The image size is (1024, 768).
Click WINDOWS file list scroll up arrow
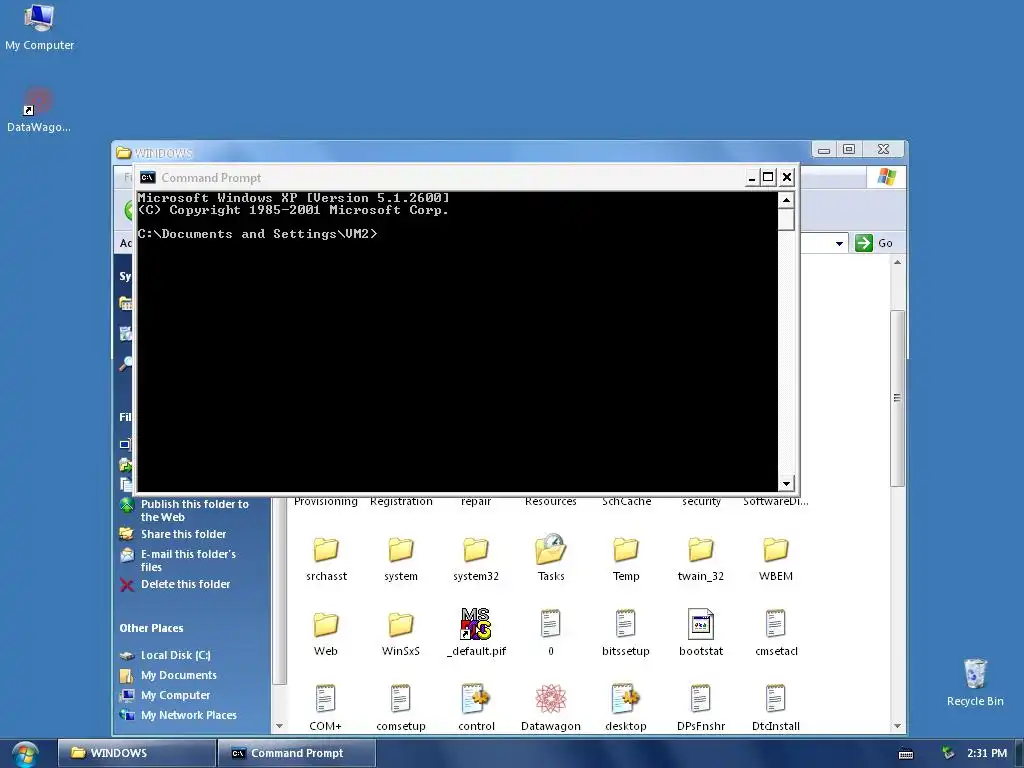[x=897, y=263]
